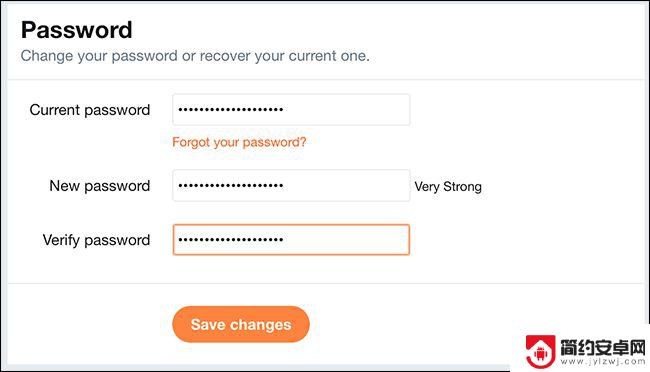Viewport: 650px width, 372px height.
Task: Click the 'Current password' field label
Action: (90, 110)
